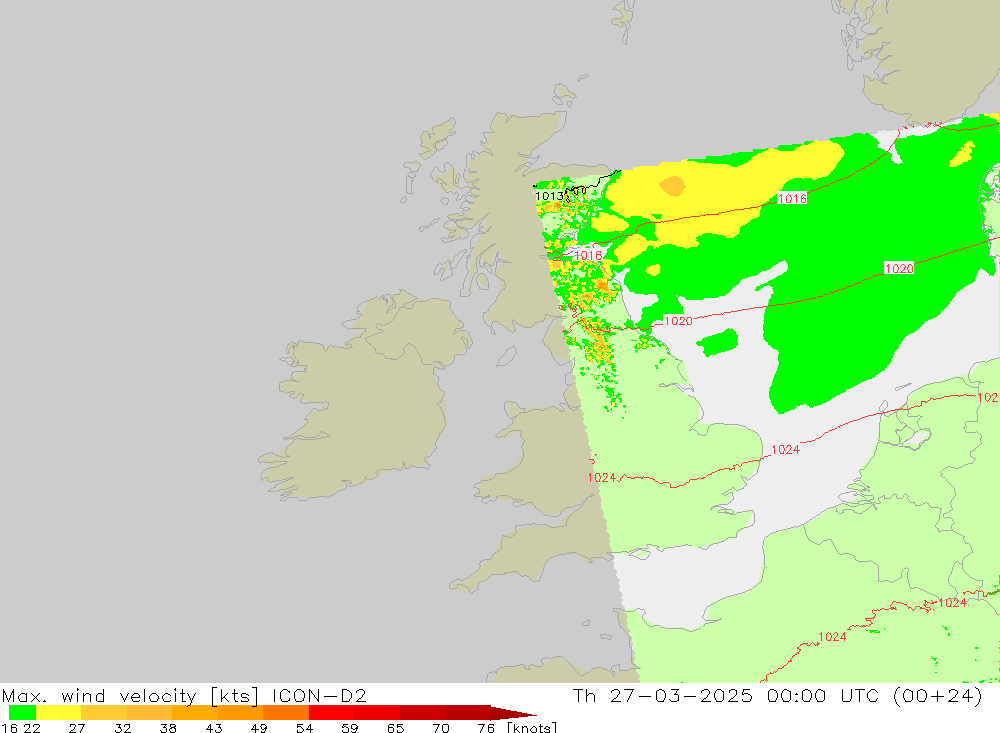
Task: Click the legend value '43'
Action: [x=214, y=727]
